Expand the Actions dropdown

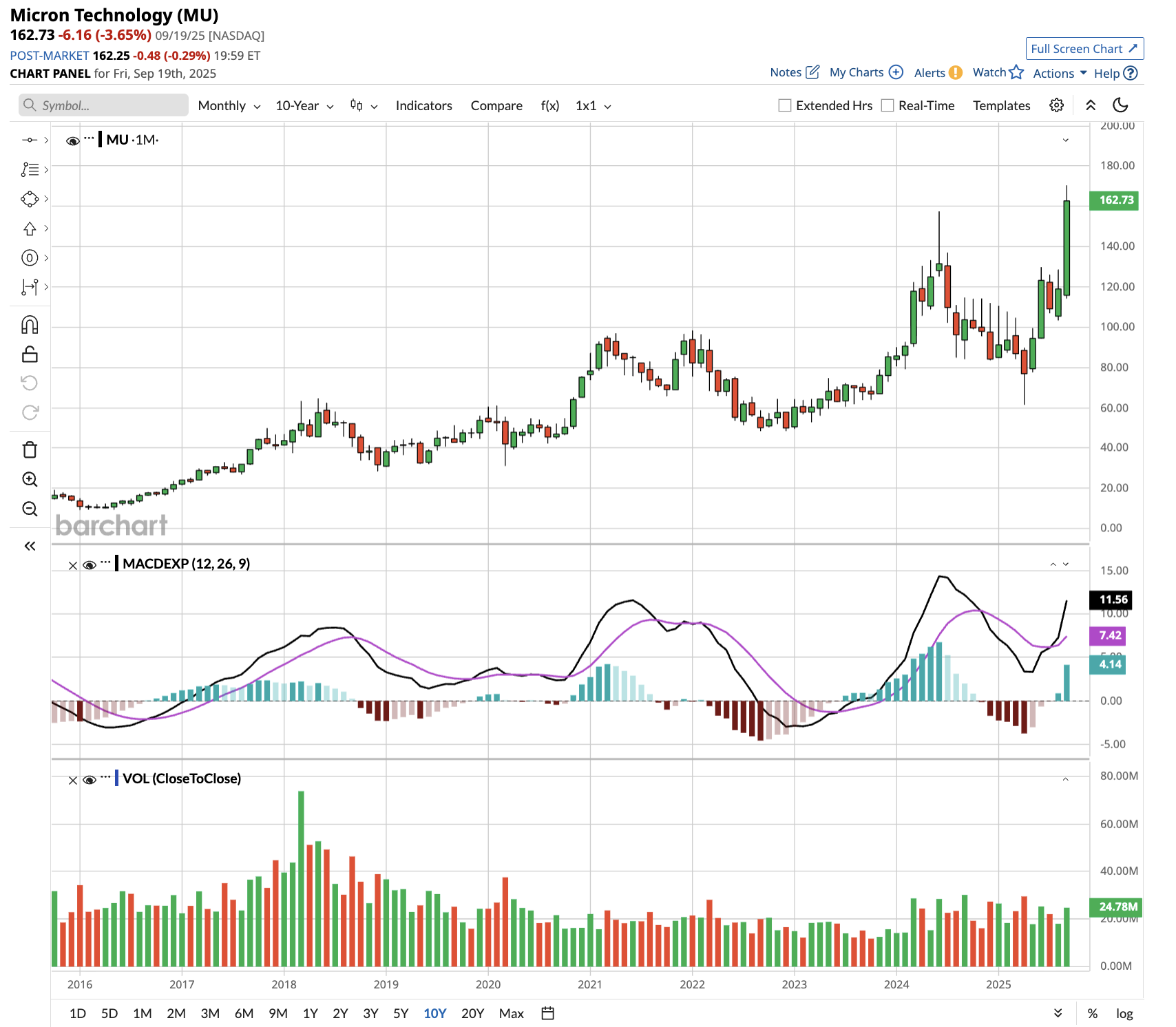[1060, 73]
